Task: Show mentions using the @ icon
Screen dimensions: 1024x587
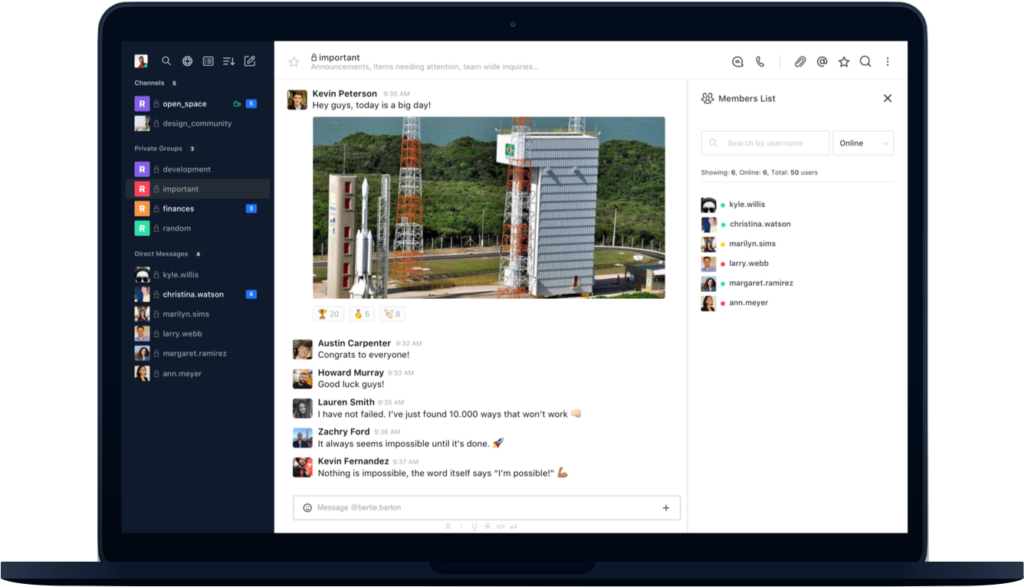Action: coord(822,62)
